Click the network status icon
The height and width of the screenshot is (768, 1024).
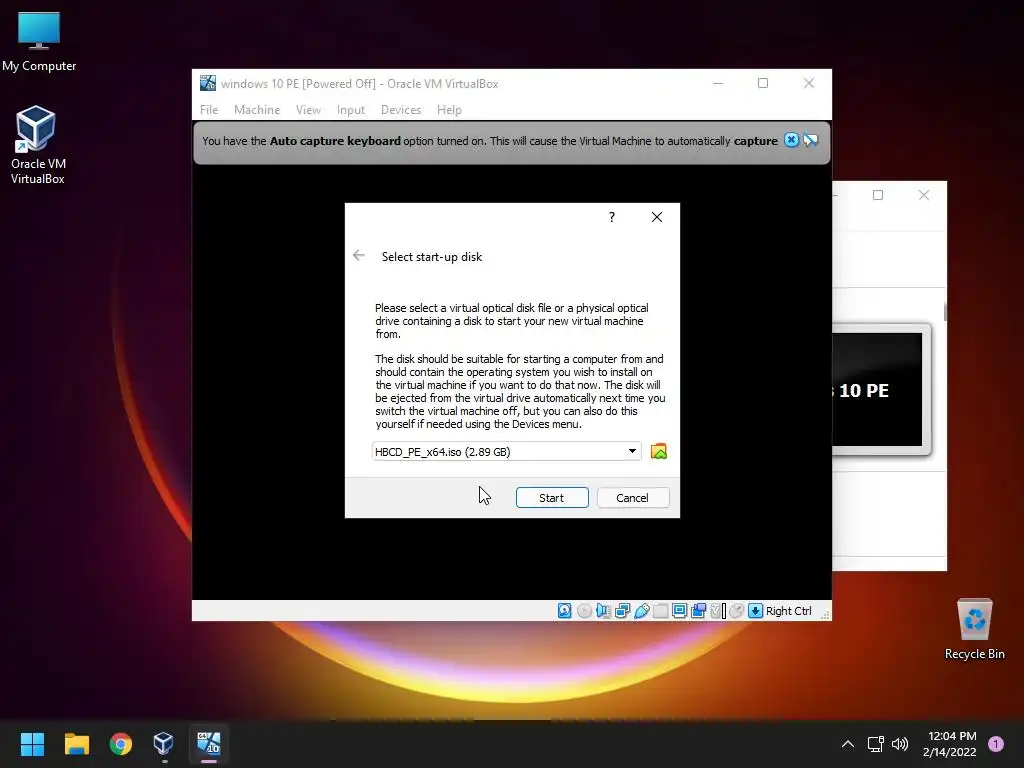click(x=622, y=611)
